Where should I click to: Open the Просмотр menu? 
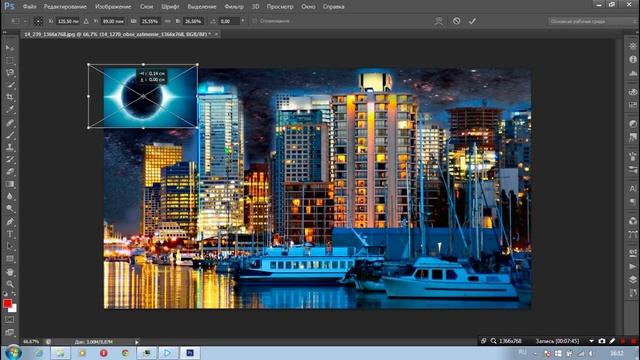click(280, 7)
